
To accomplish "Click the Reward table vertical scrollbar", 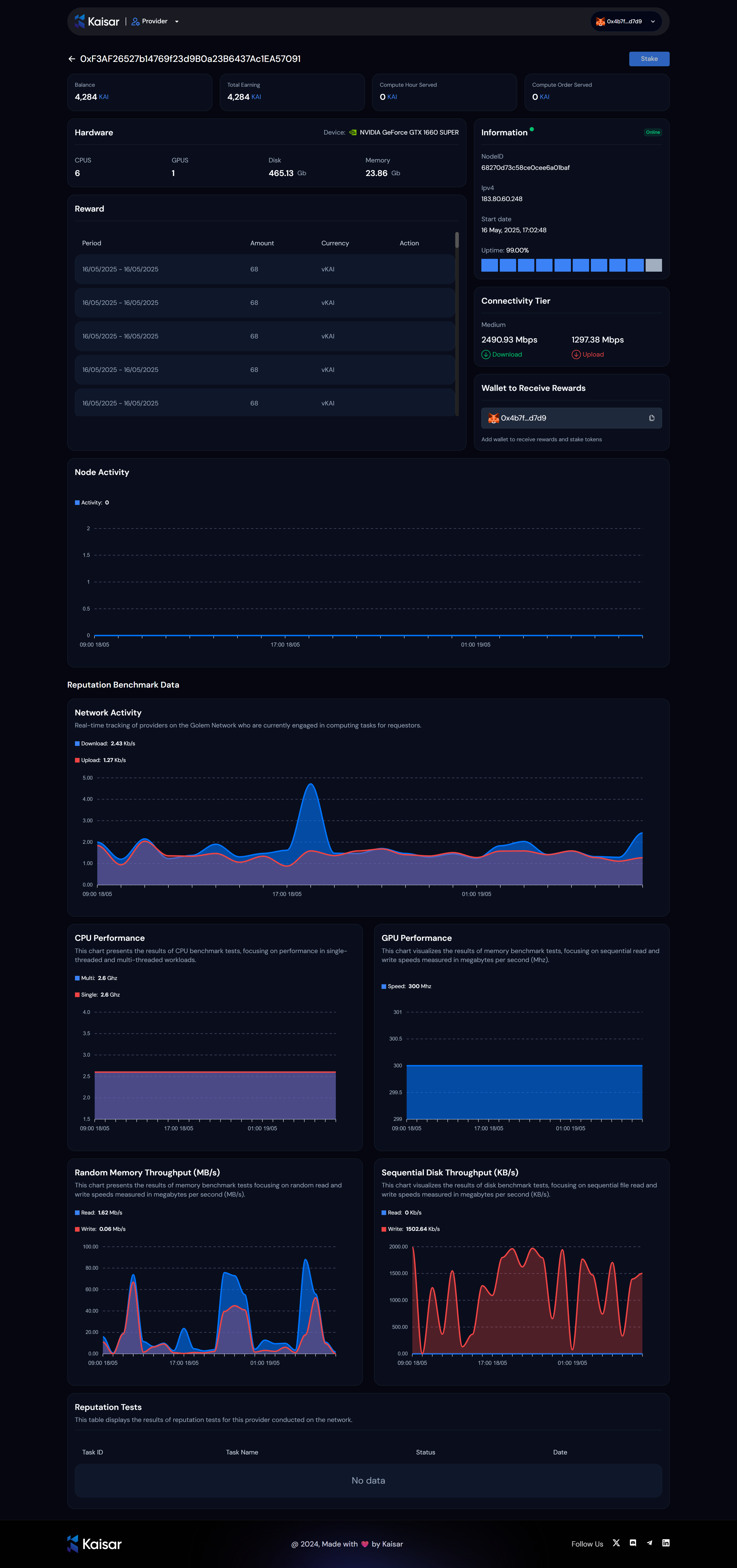I will [x=457, y=240].
